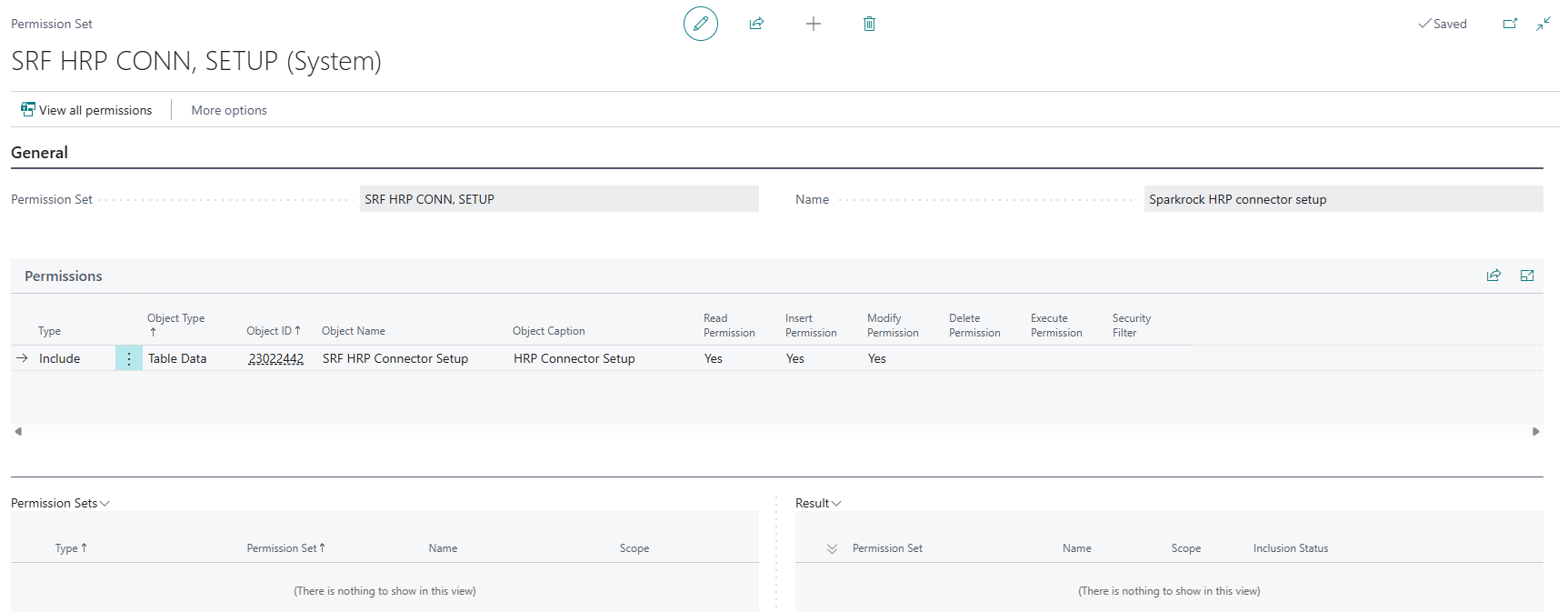1568x612 pixels.
Task: Click Read Permission Yes value
Action: (714, 358)
